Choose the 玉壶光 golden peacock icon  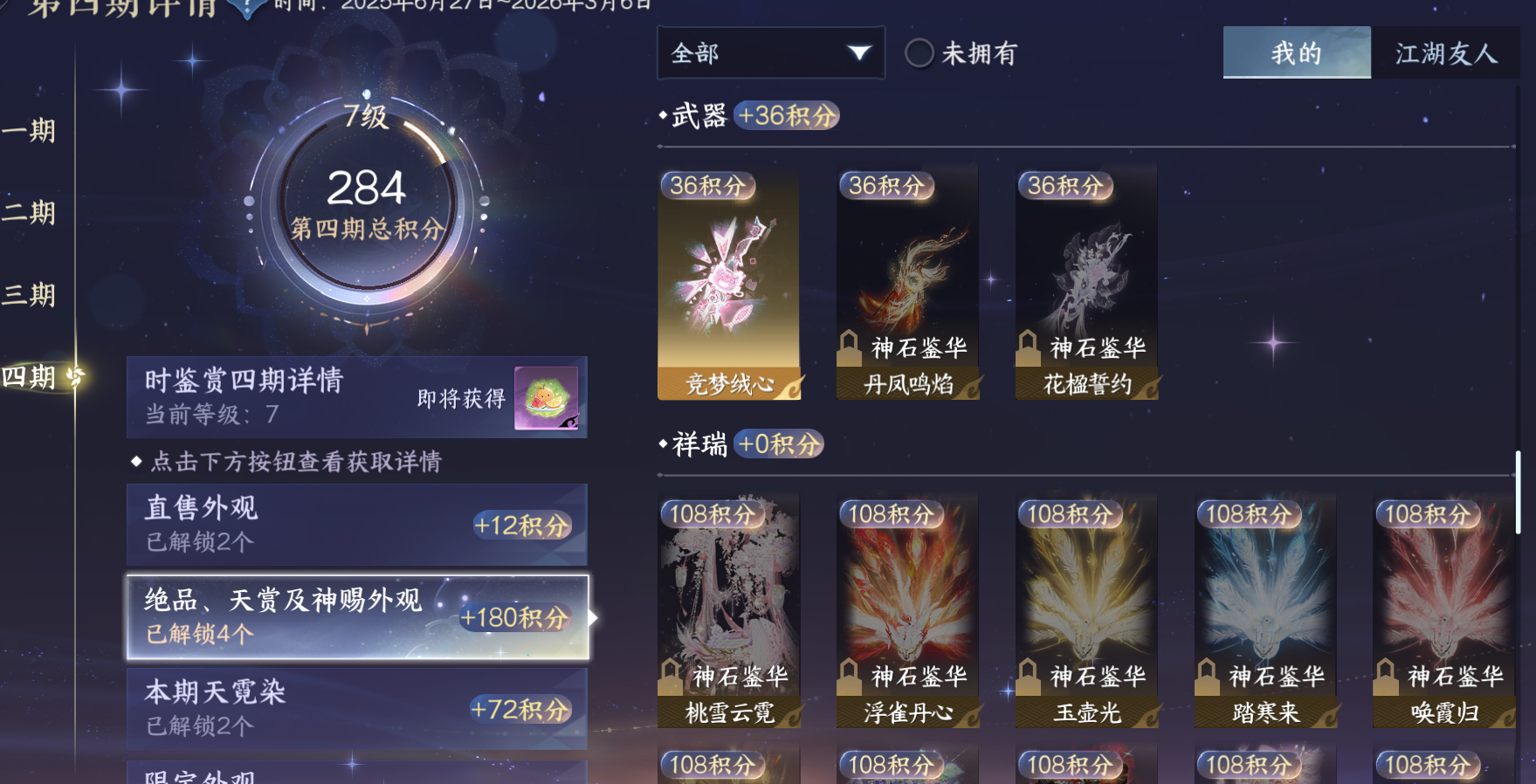coord(1087,611)
